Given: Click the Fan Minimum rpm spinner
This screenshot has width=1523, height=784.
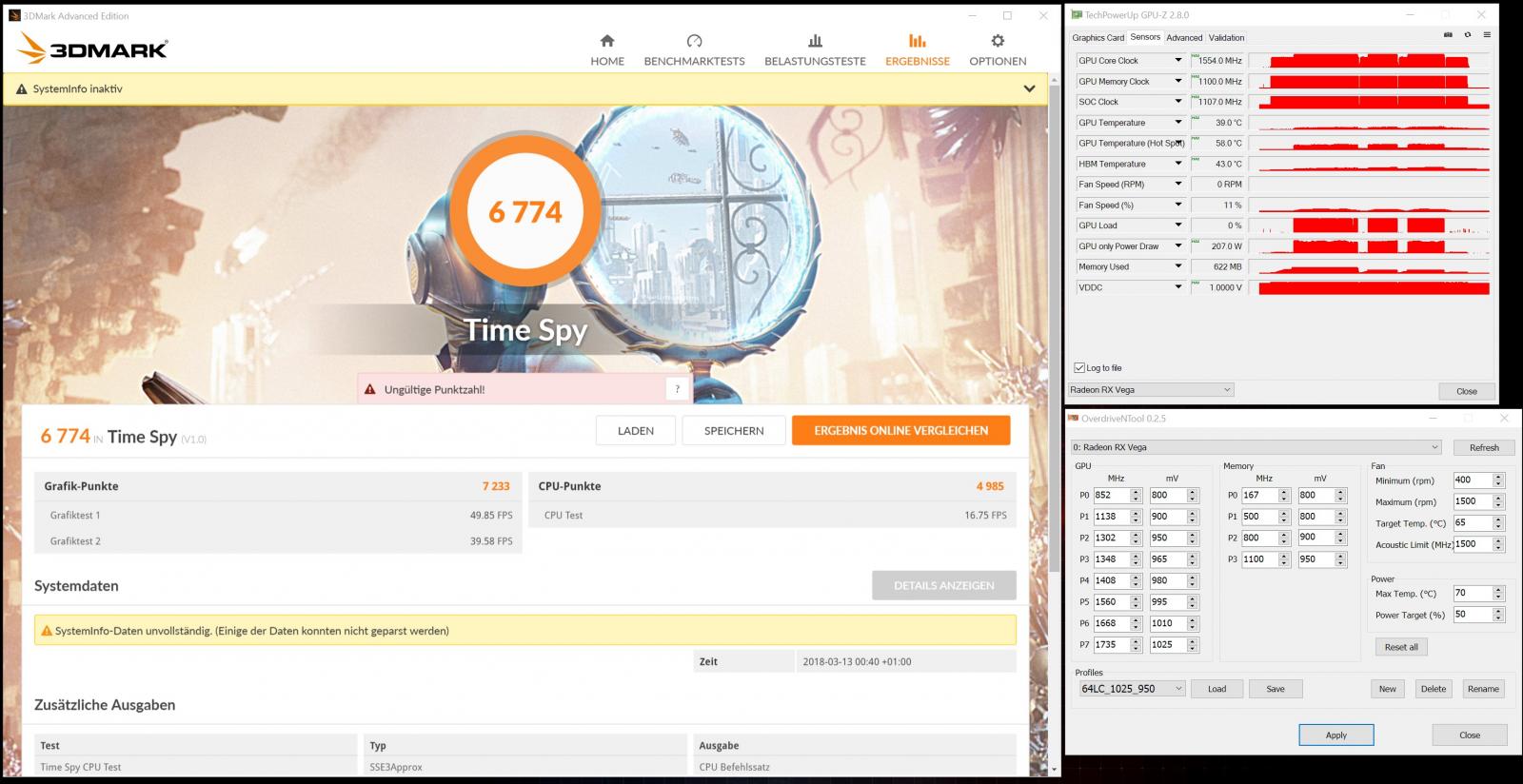Looking at the screenshot, I should (x=1498, y=480).
